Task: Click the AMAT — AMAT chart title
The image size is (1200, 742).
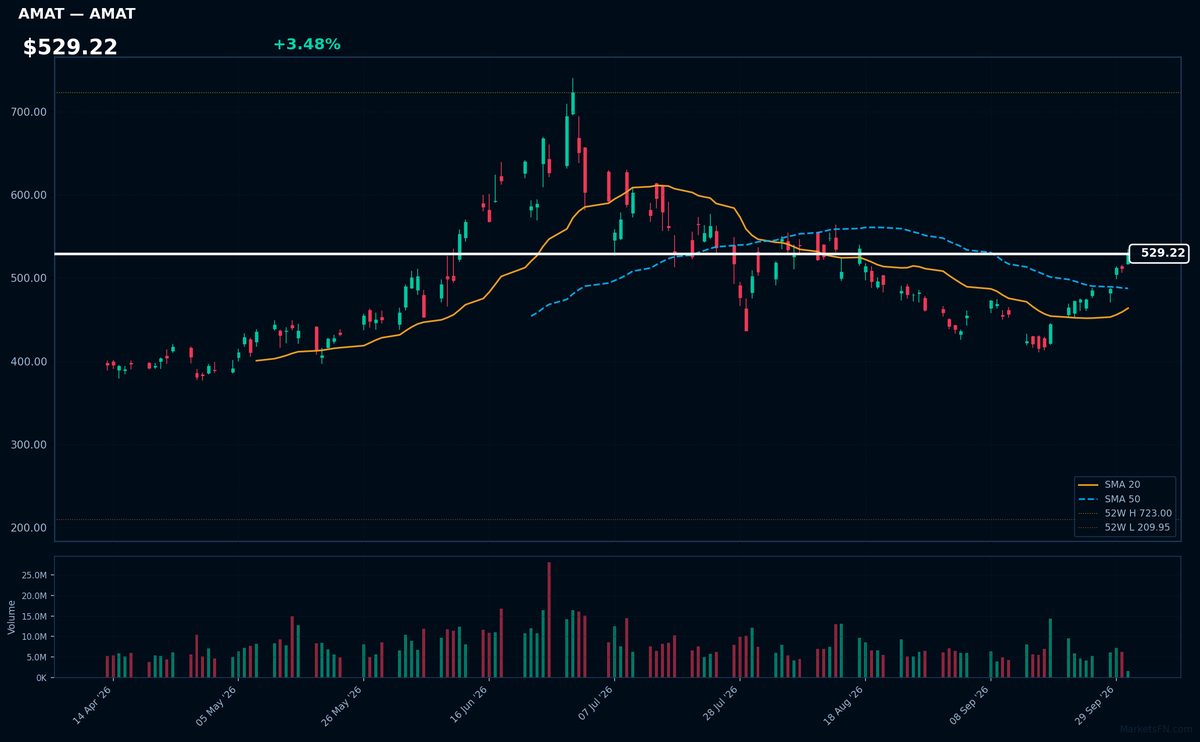Action: tap(77, 14)
